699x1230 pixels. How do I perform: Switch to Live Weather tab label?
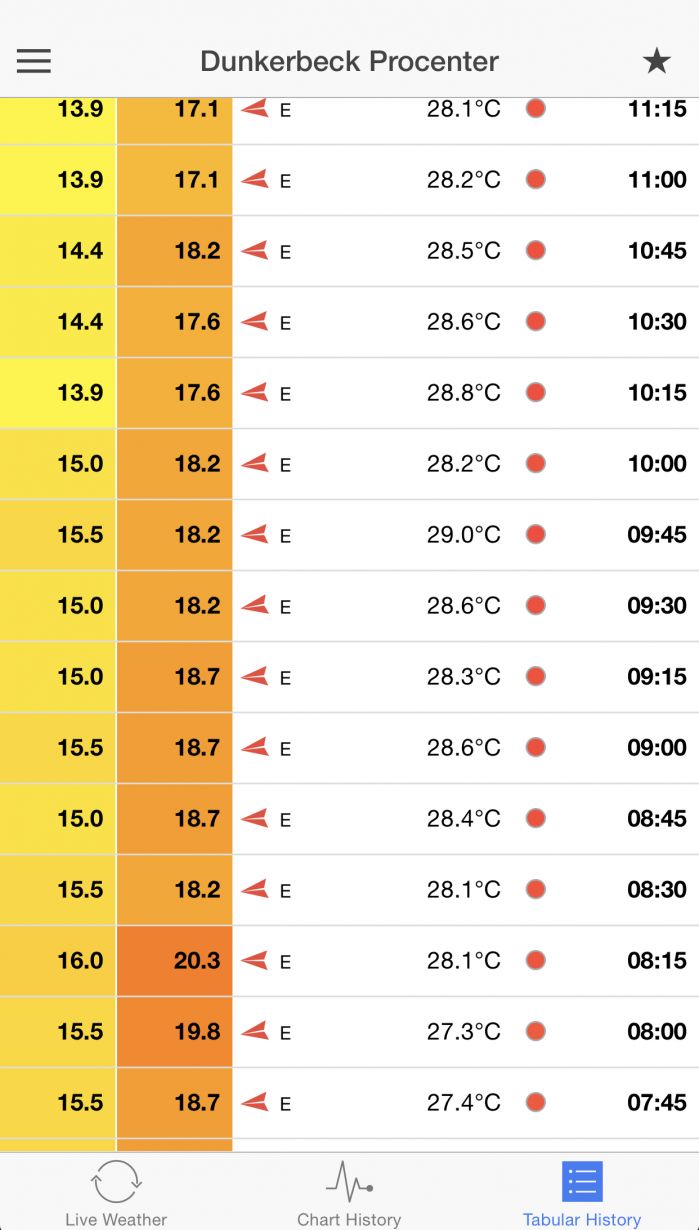coord(116,1219)
